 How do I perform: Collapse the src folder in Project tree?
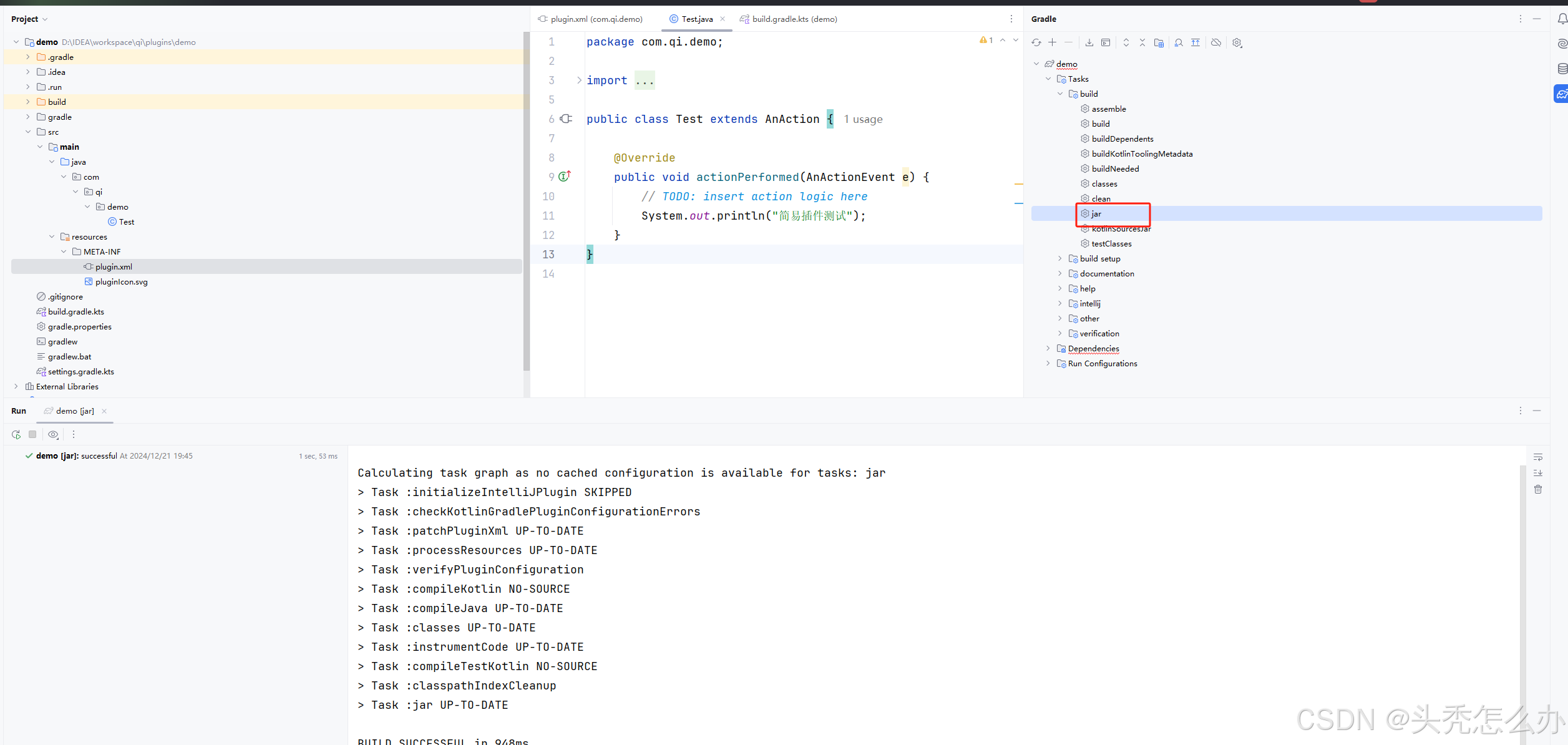click(28, 132)
